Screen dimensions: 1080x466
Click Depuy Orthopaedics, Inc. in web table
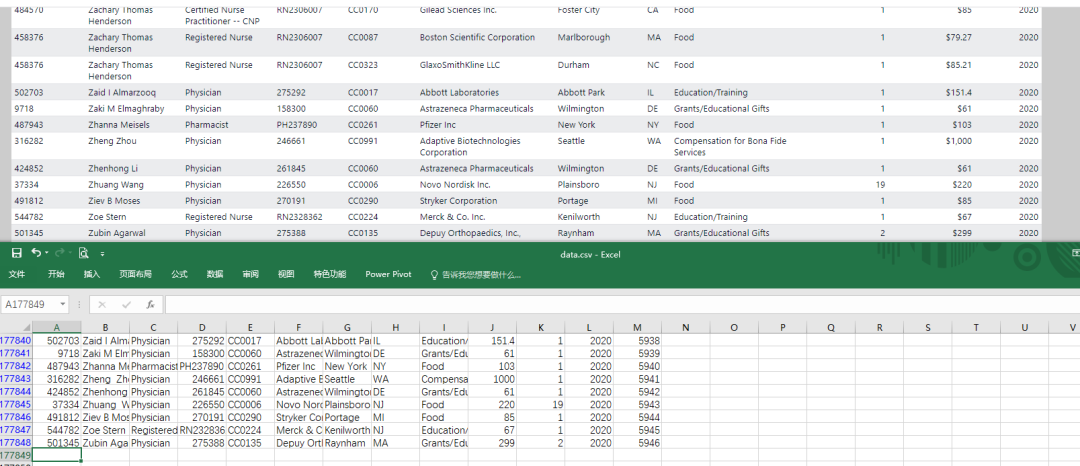(470, 233)
